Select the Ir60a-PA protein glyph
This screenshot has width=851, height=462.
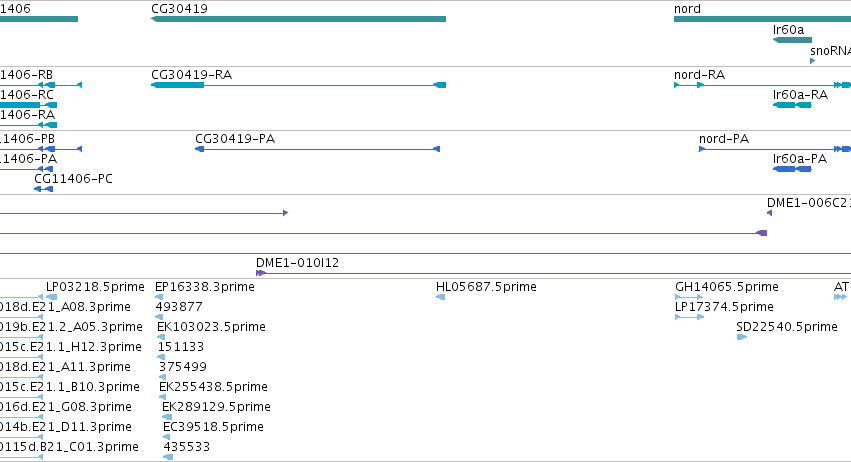tap(792, 169)
